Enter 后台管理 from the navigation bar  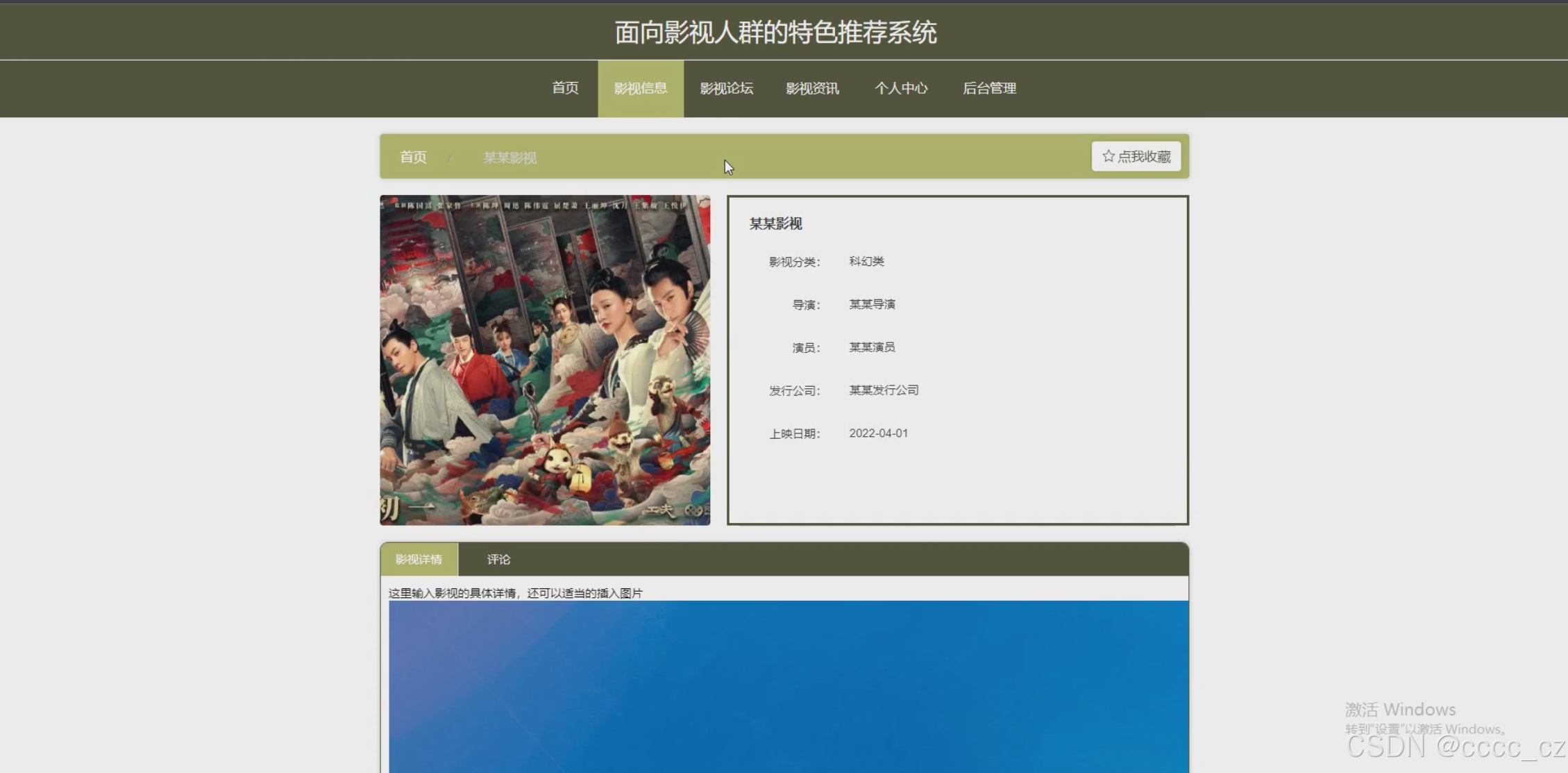[x=989, y=88]
